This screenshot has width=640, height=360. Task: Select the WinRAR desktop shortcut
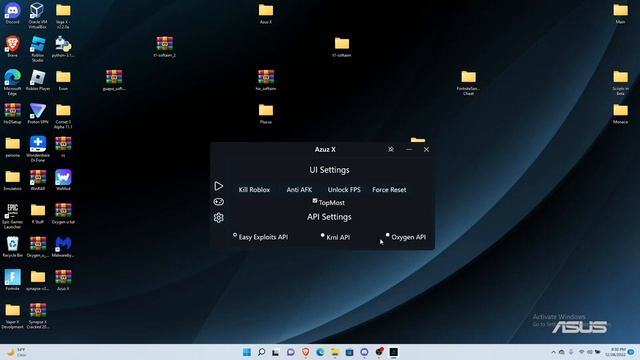click(37, 180)
